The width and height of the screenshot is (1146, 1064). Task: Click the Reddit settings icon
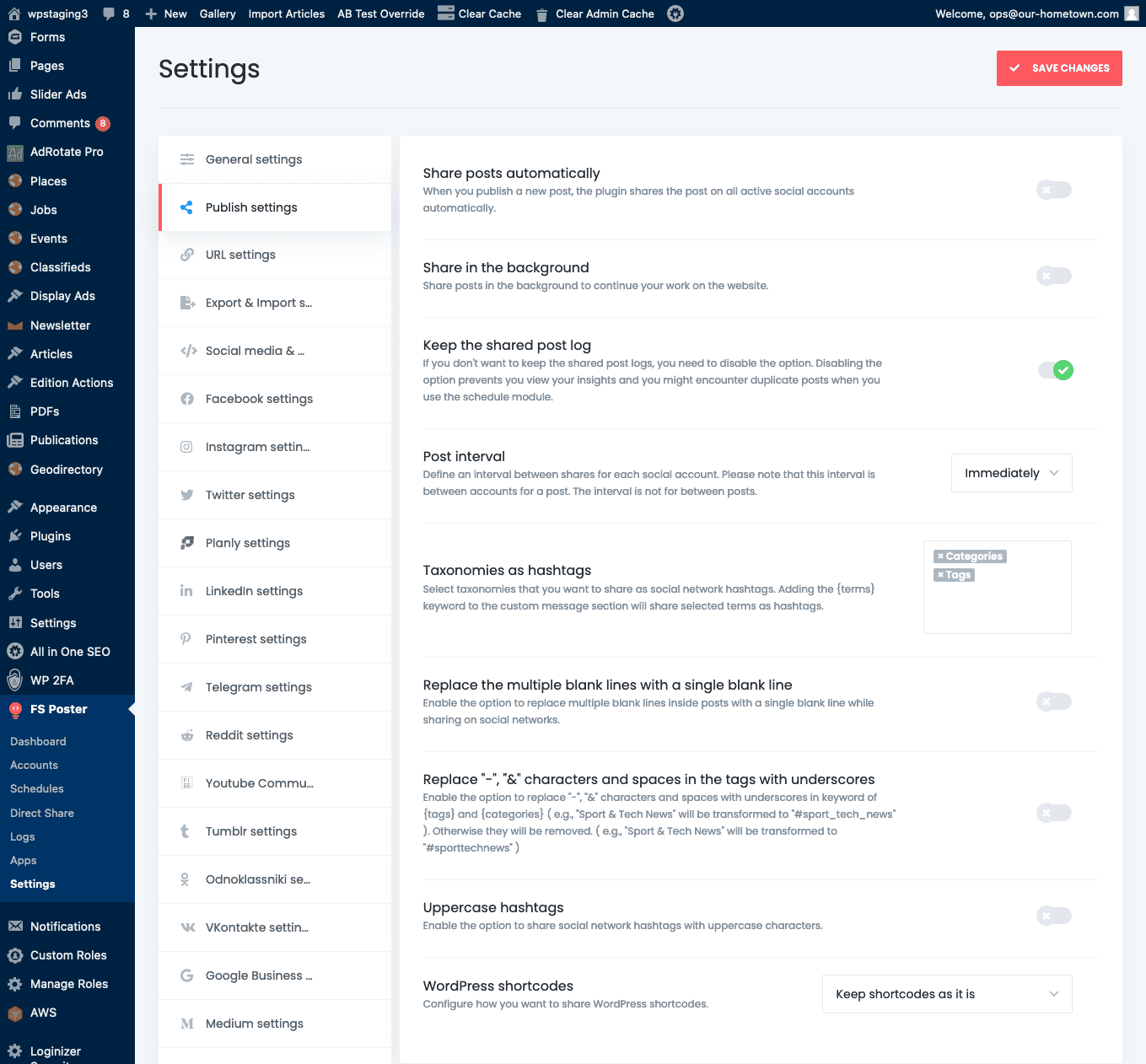pos(187,735)
